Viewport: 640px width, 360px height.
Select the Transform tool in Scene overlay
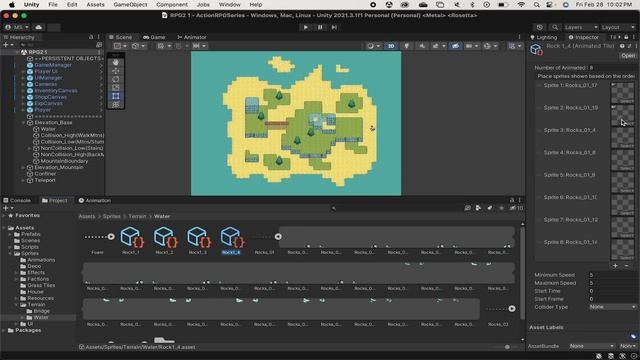coord(116,104)
